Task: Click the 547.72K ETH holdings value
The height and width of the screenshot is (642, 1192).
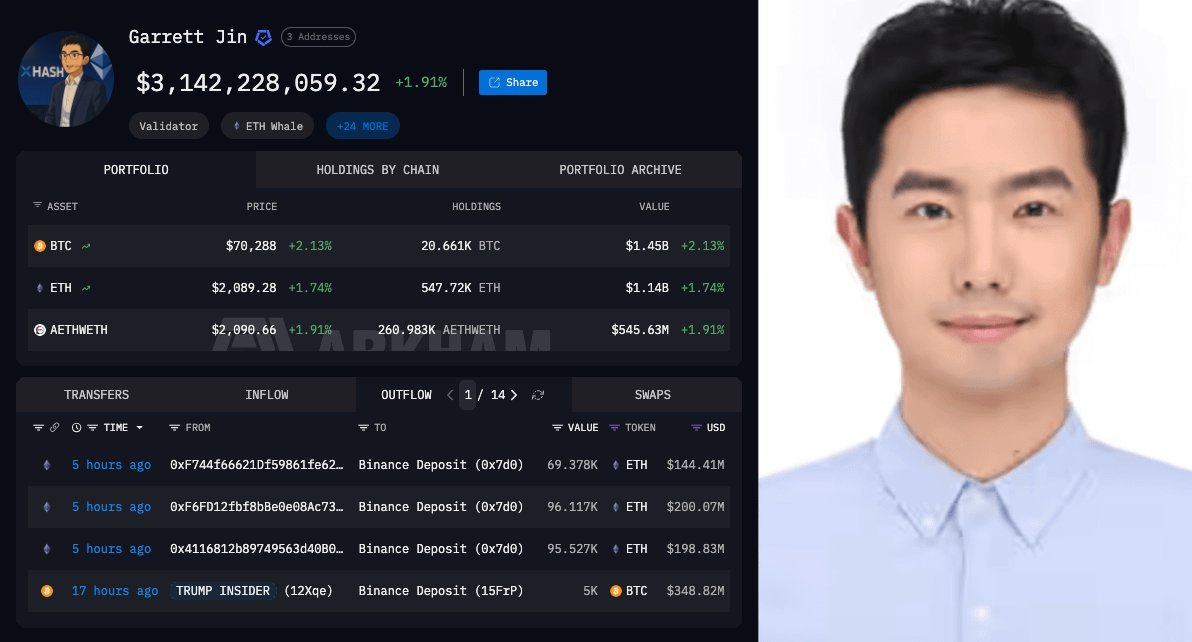Action: point(461,288)
